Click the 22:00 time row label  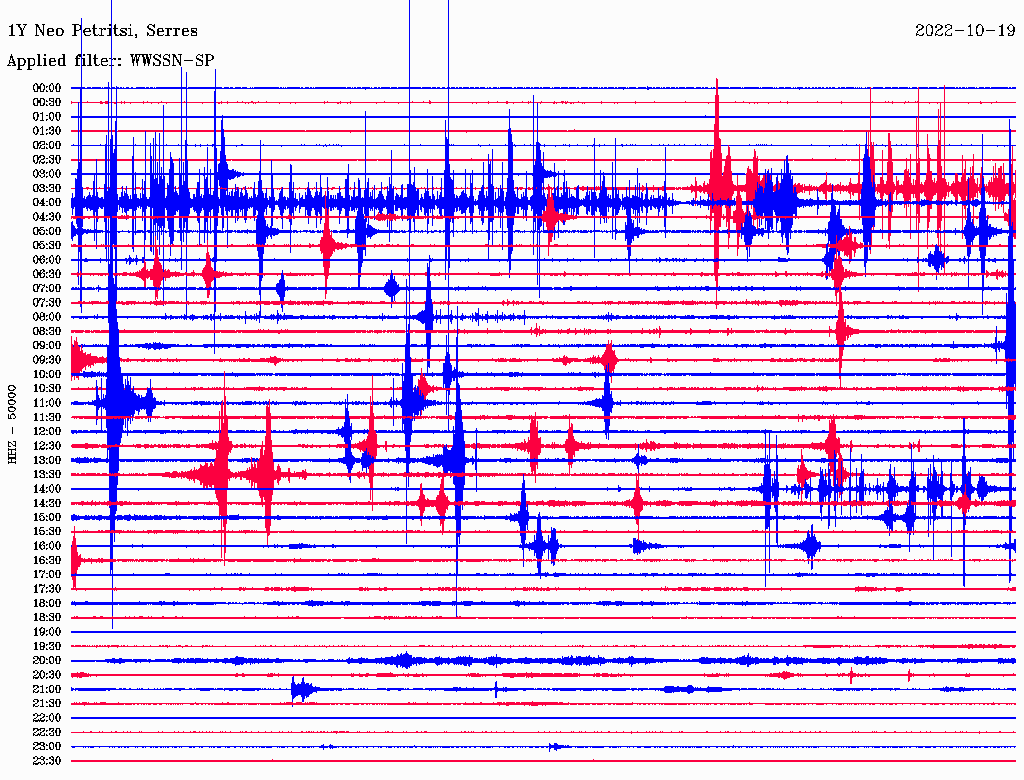tap(47, 718)
